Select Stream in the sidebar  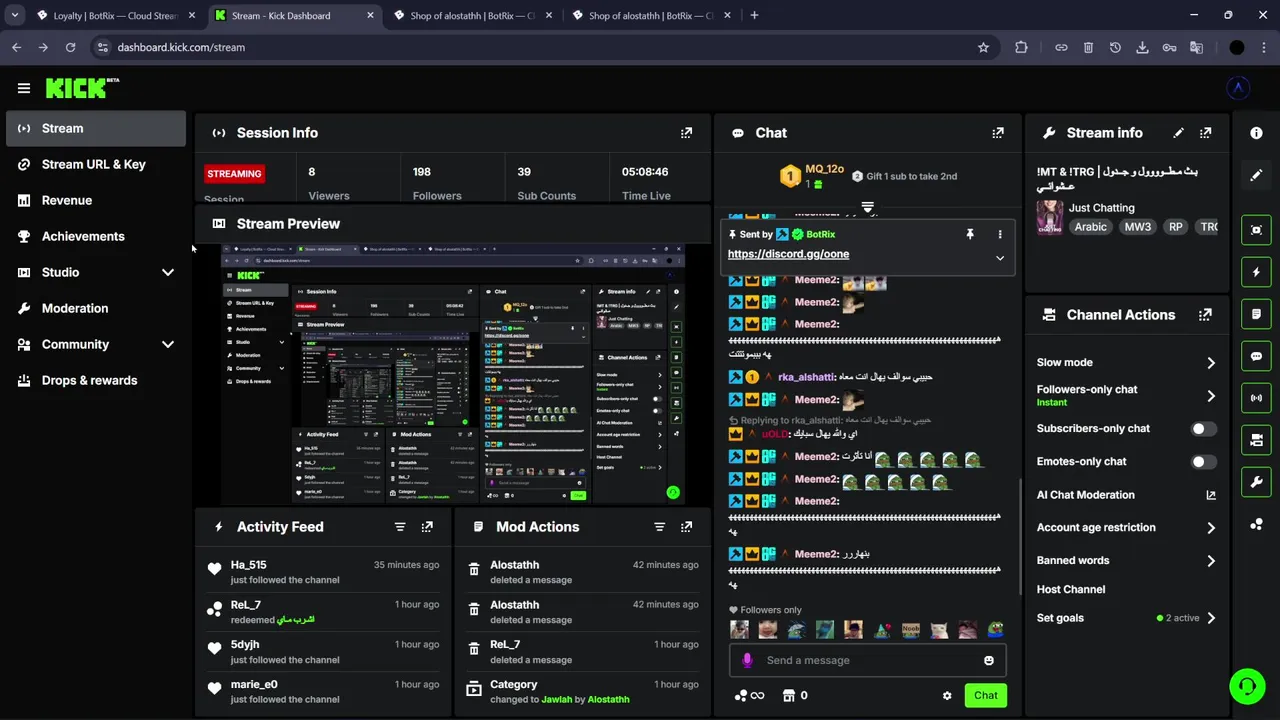click(x=95, y=128)
